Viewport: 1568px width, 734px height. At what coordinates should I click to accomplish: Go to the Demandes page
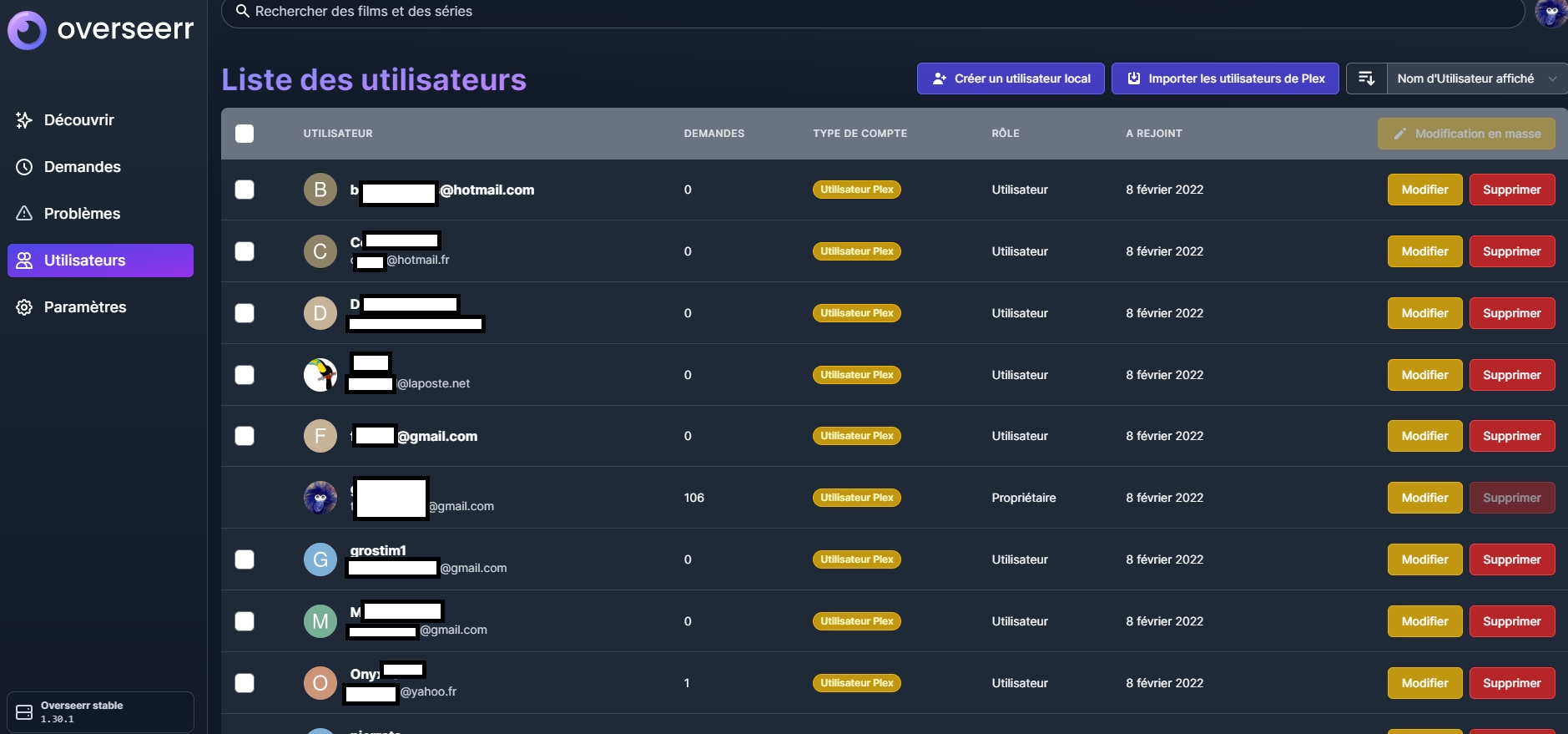point(82,167)
